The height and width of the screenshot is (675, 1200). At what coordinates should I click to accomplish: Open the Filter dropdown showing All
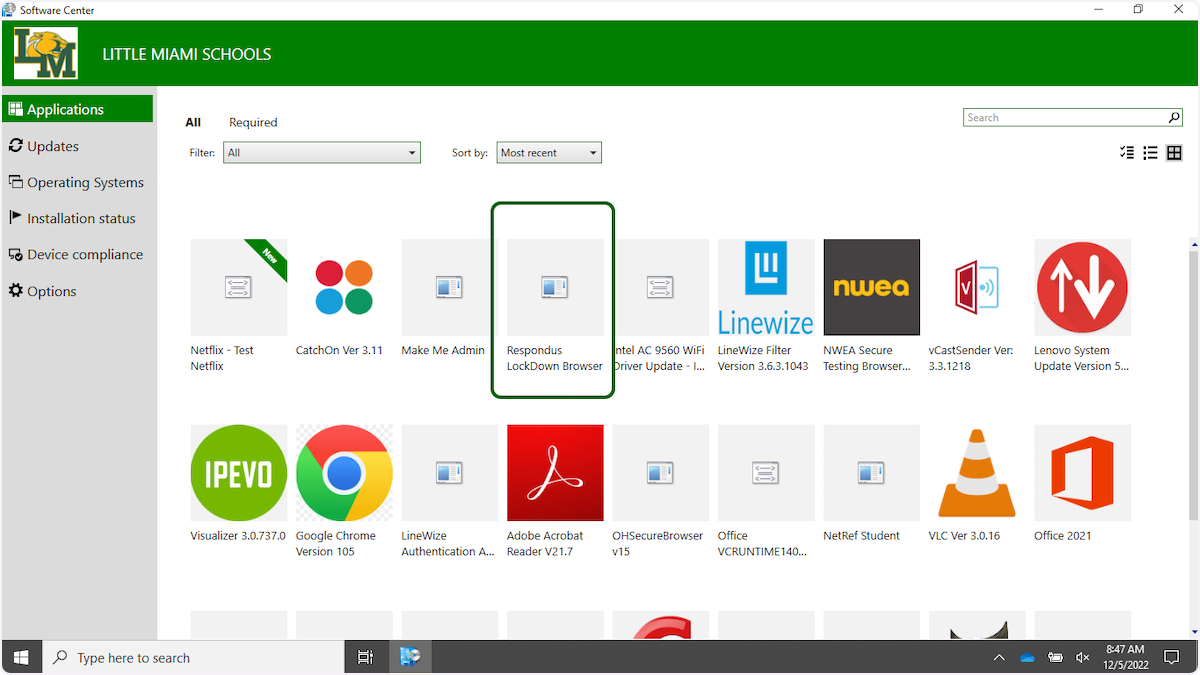pos(322,153)
